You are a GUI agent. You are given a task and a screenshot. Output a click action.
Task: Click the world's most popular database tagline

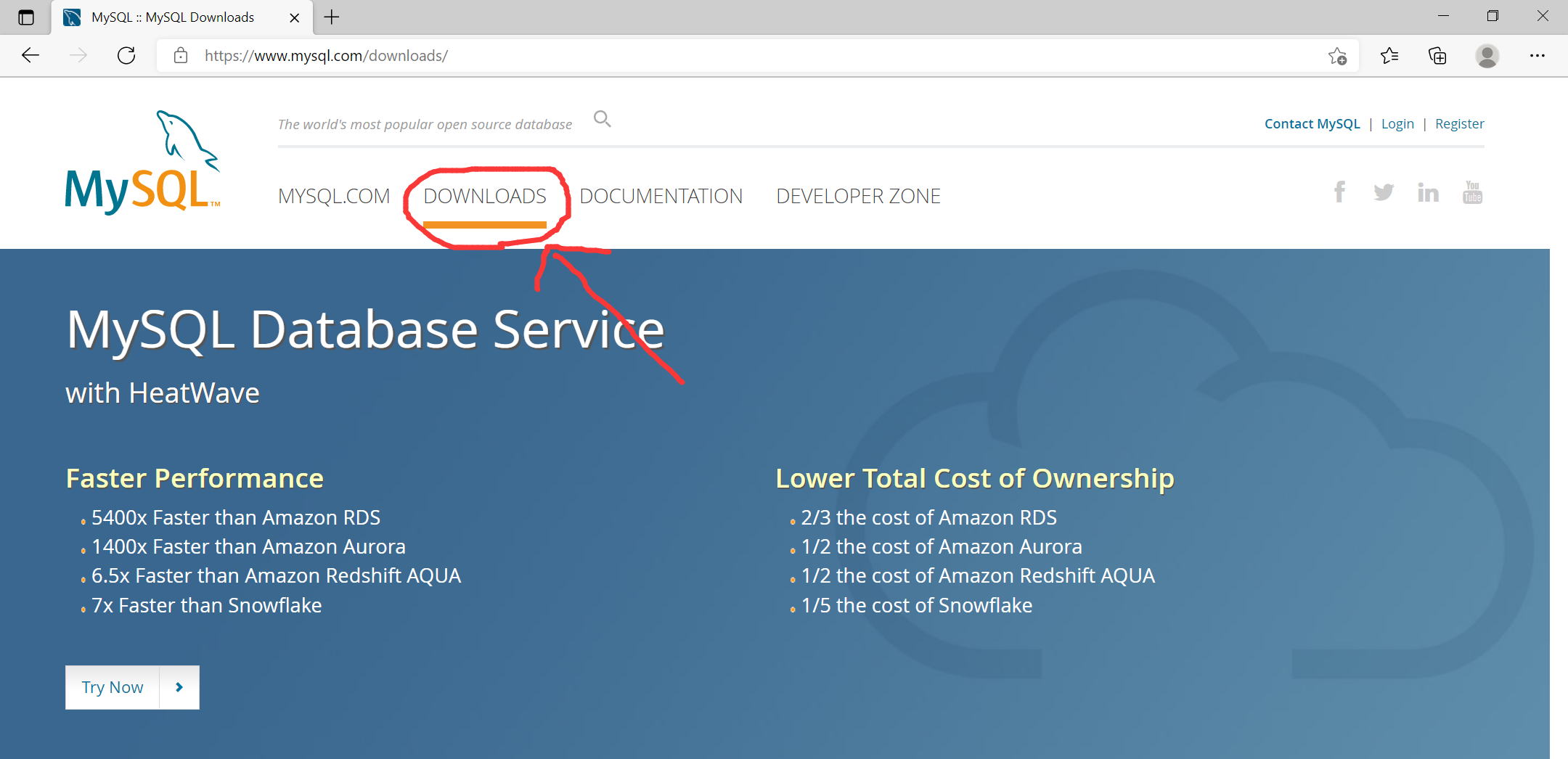point(425,124)
